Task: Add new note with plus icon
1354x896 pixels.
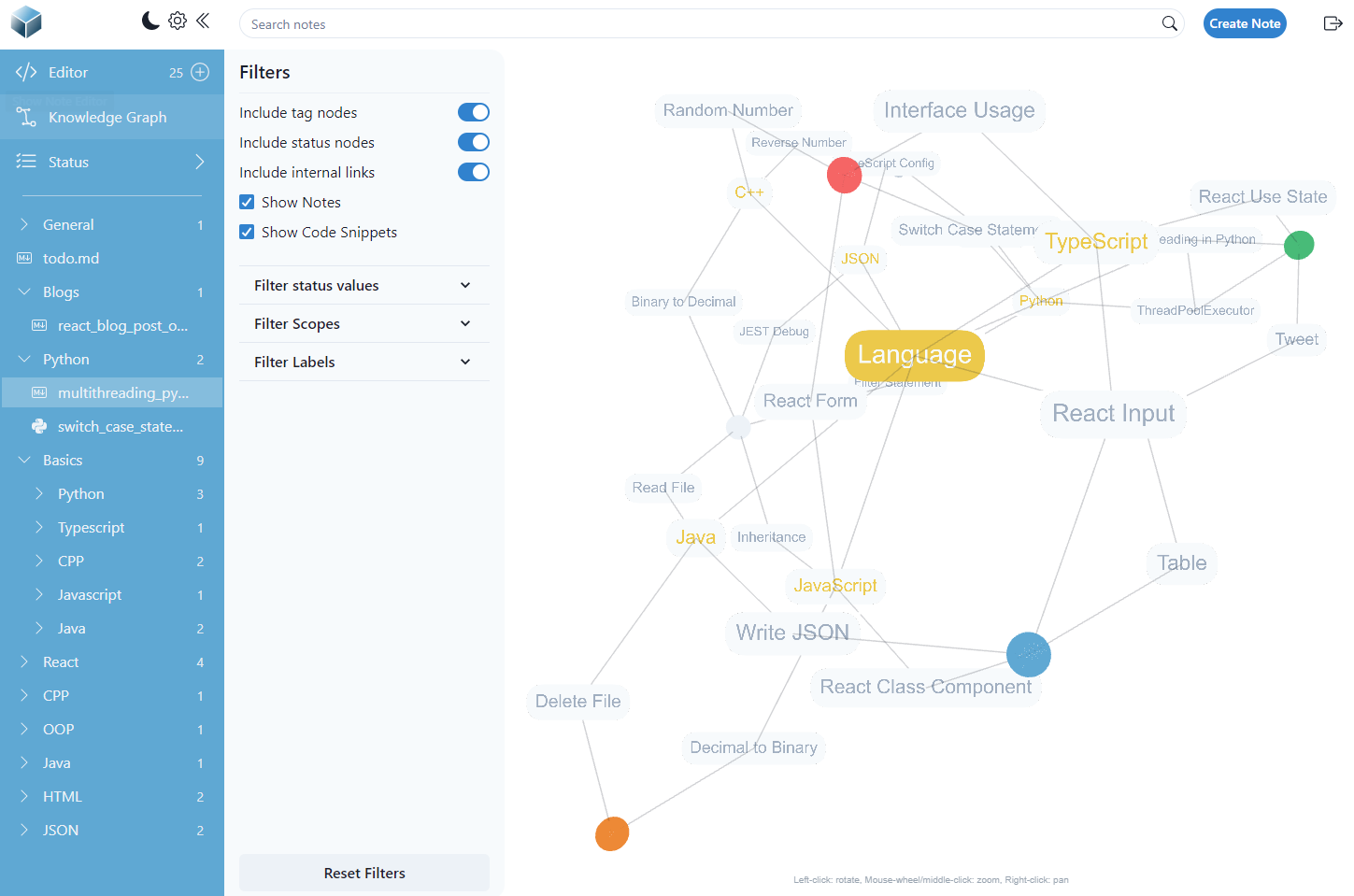Action: [x=200, y=72]
